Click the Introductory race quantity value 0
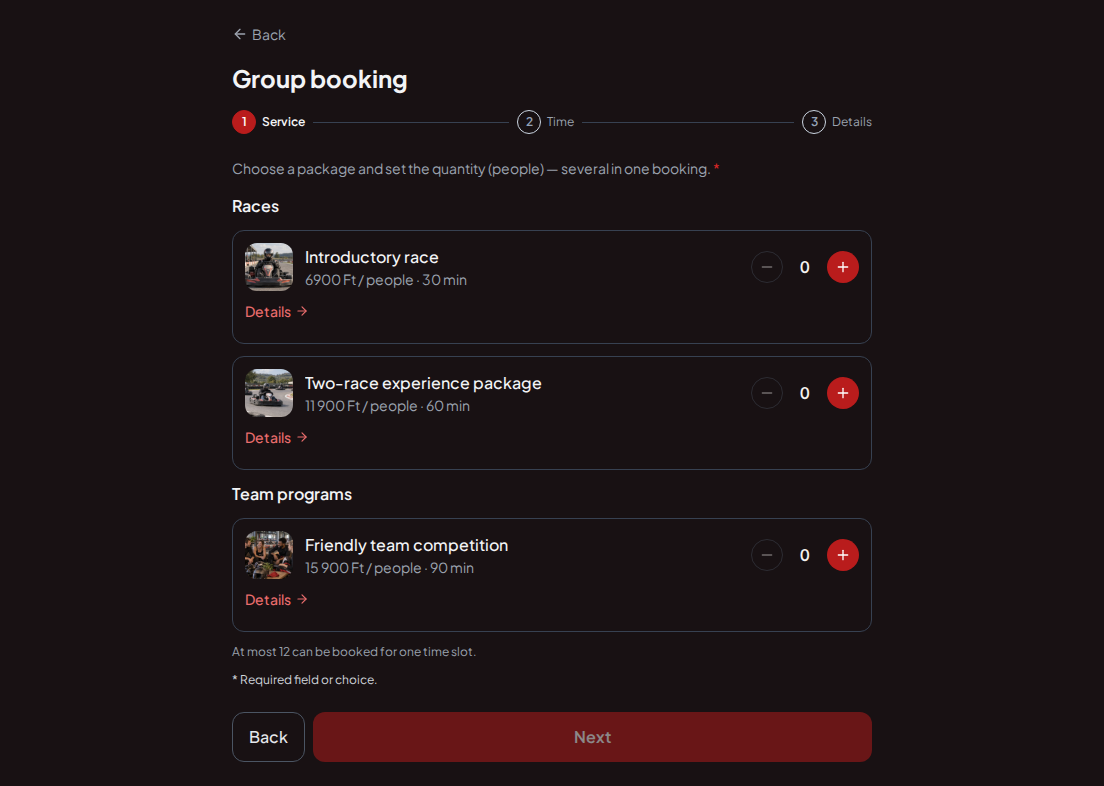The image size is (1104, 786). pos(804,267)
